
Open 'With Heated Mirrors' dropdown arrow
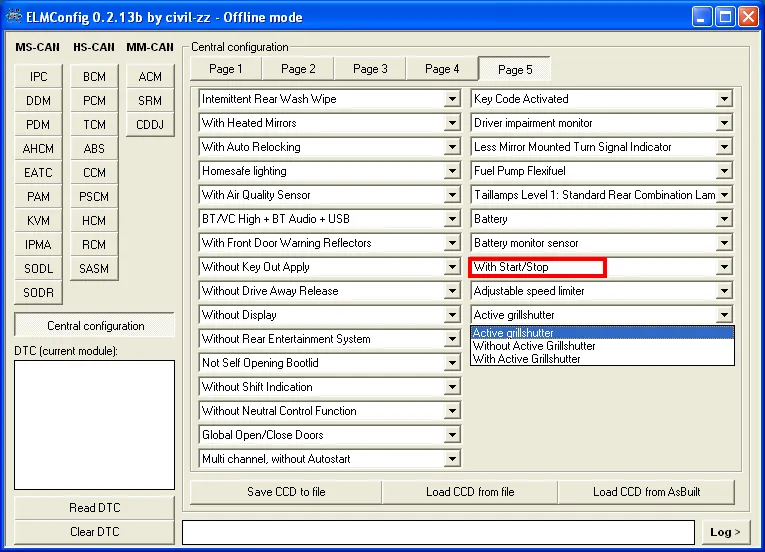coord(452,124)
